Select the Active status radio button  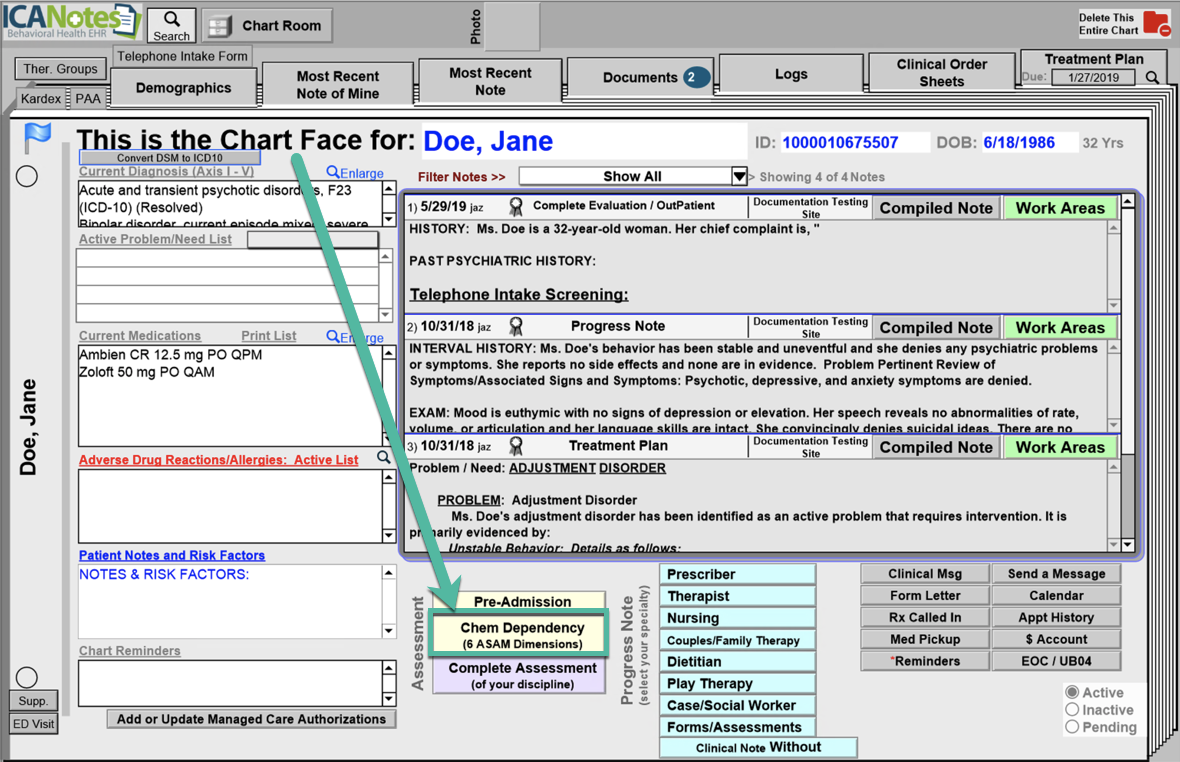[x=1072, y=692]
